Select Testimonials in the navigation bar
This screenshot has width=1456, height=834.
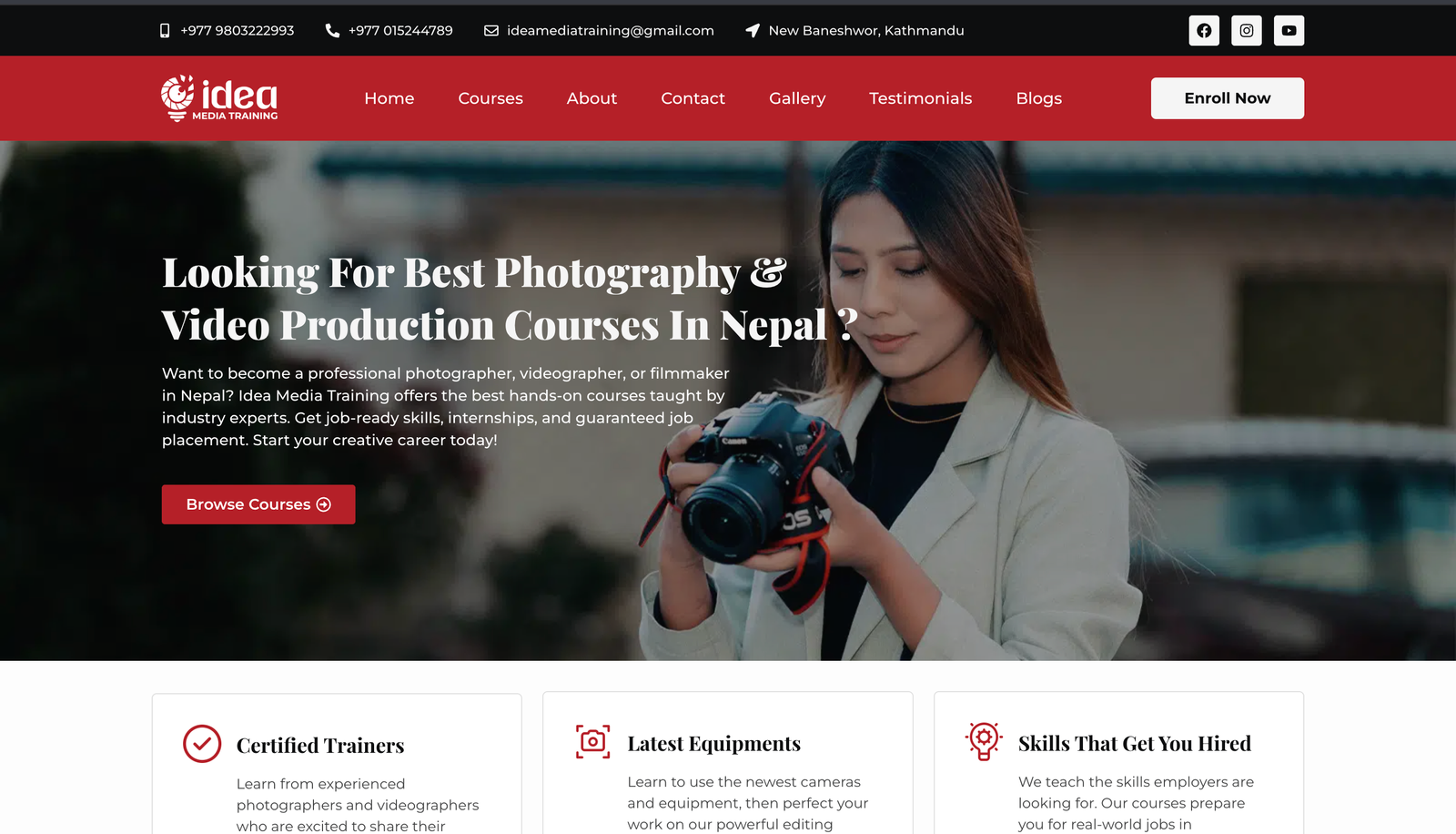[920, 98]
